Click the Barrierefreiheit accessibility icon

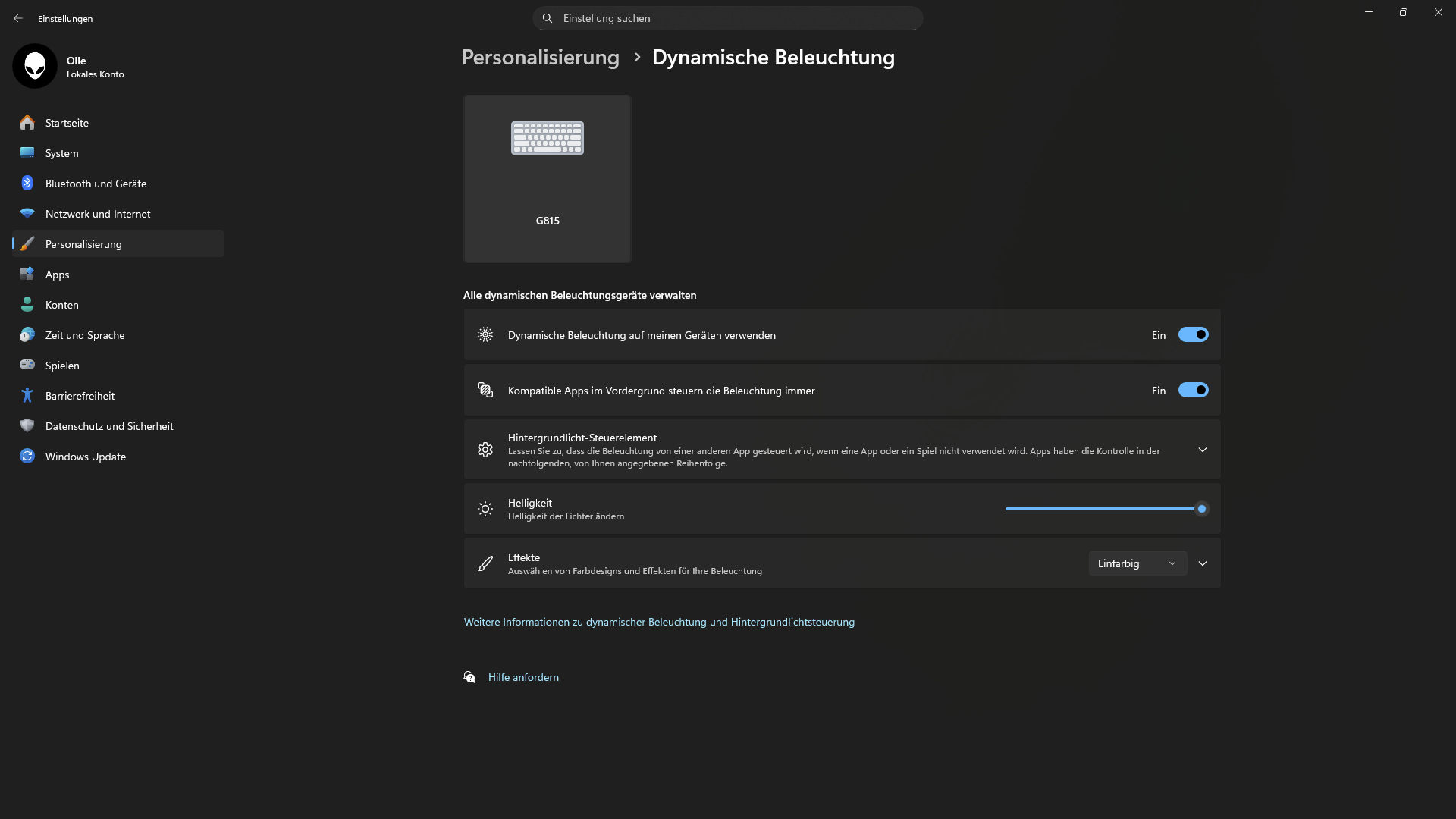pos(27,396)
